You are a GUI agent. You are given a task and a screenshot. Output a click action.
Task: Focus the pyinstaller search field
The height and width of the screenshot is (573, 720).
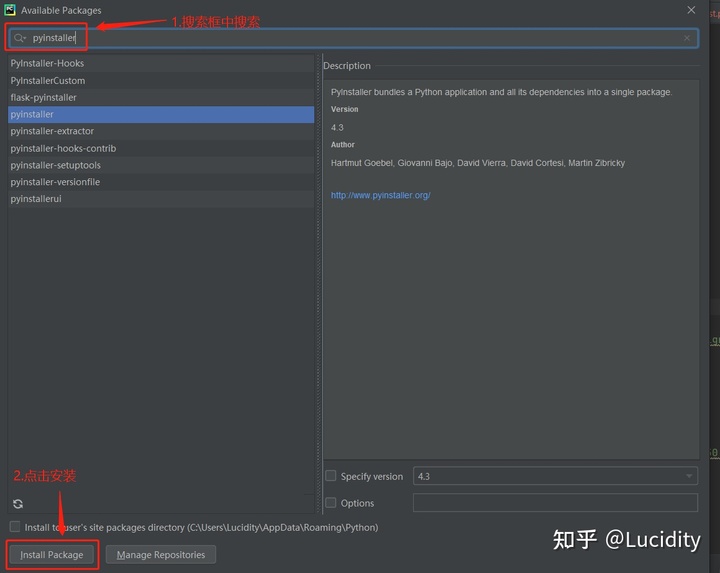[354, 38]
